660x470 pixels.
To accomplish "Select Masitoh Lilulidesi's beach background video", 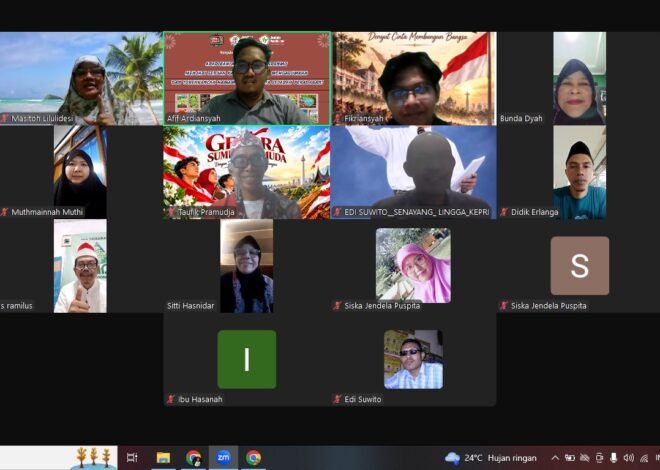I will click(x=81, y=78).
